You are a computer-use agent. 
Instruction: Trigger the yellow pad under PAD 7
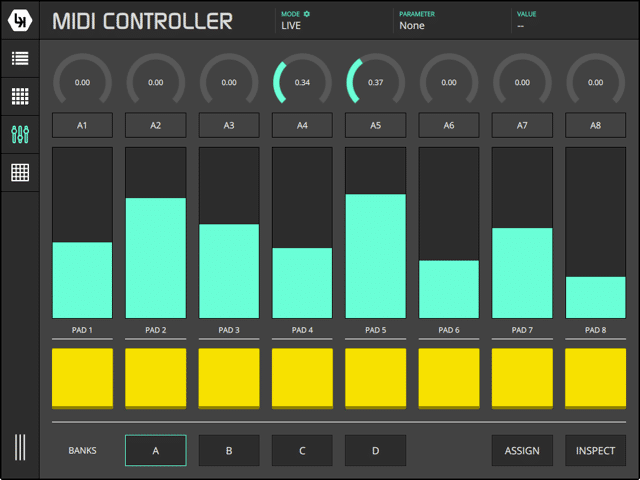click(522, 378)
